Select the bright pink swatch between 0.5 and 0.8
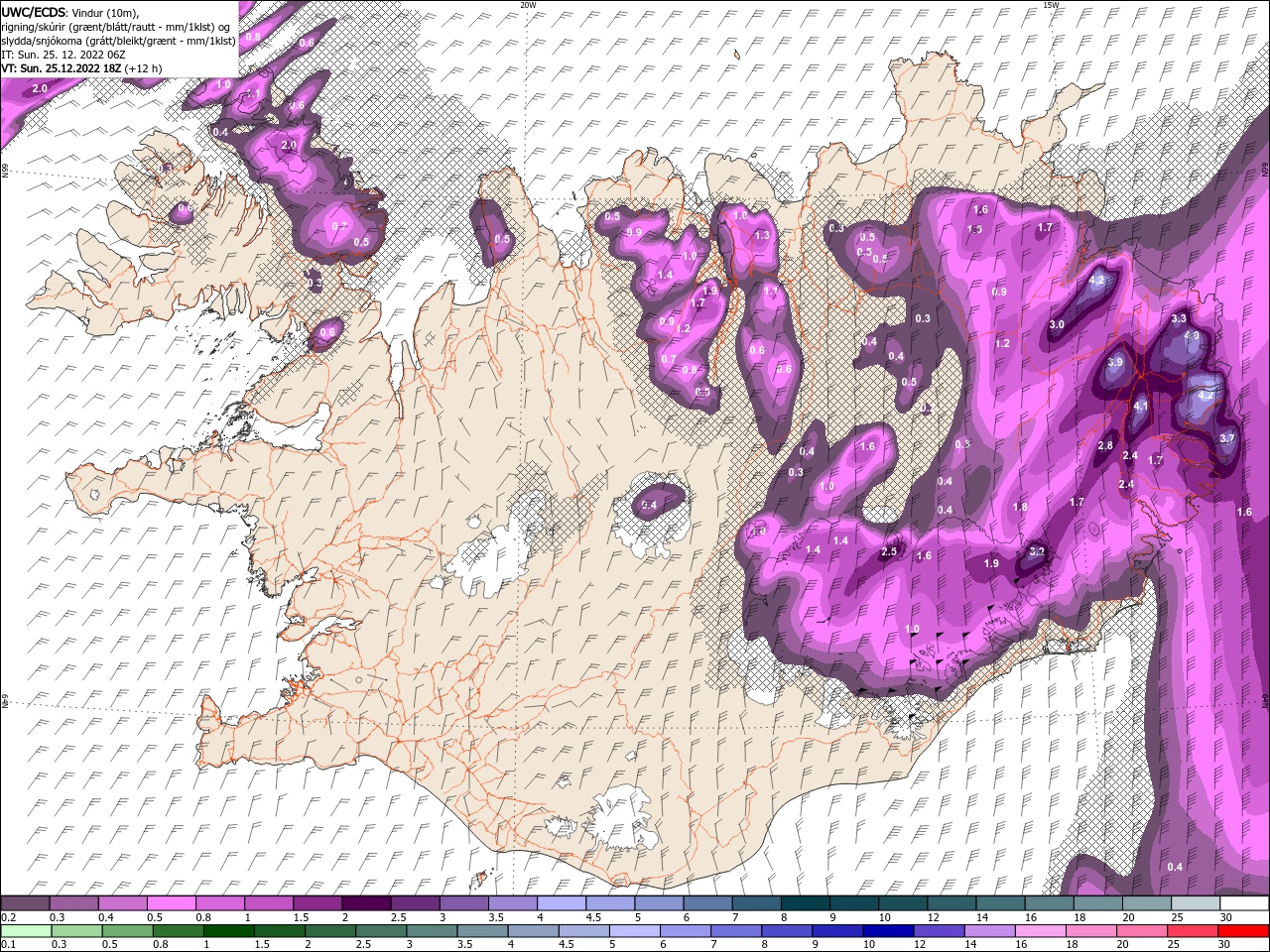1270x952 pixels. (171, 903)
